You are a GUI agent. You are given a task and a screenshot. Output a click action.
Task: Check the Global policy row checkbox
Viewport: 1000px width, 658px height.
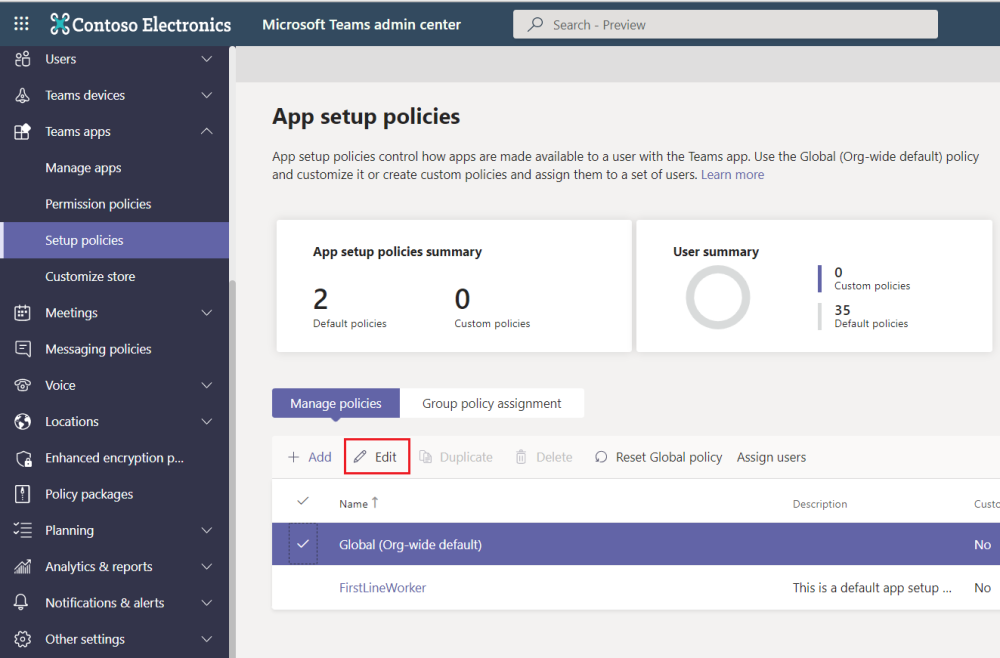point(304,544)
